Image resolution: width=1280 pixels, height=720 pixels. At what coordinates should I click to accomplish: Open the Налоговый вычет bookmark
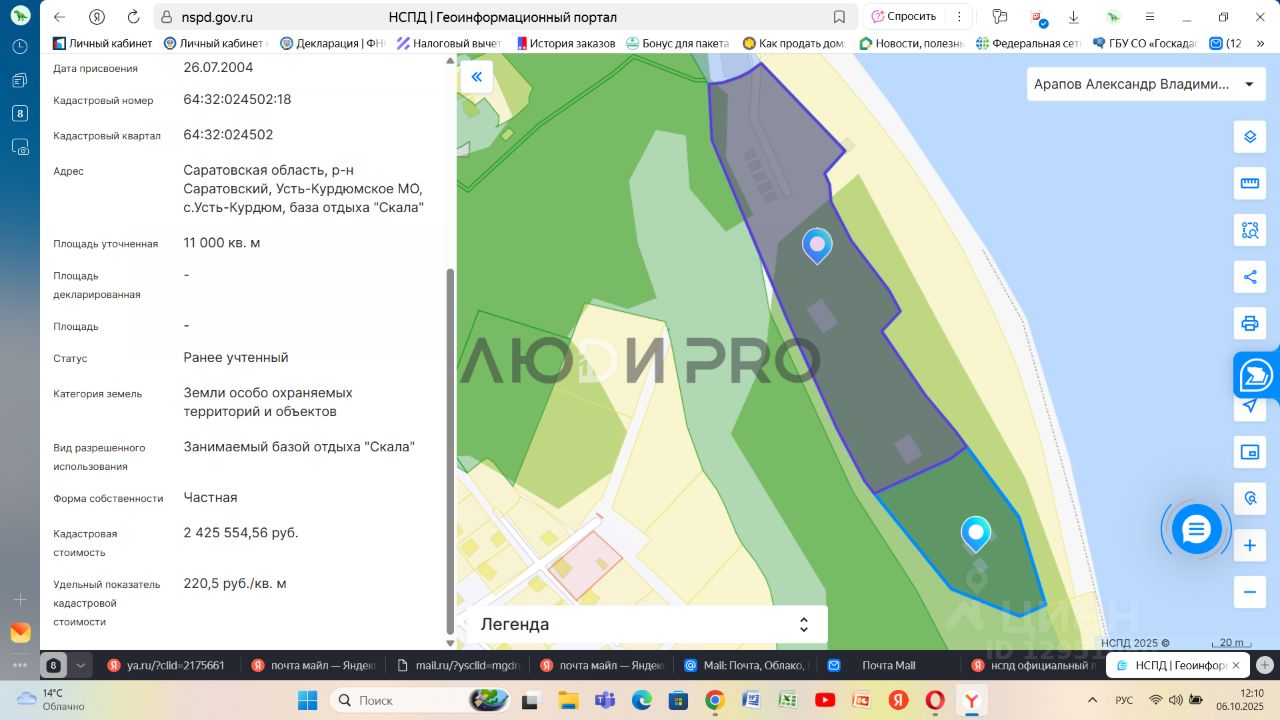(x=449, y=43)
